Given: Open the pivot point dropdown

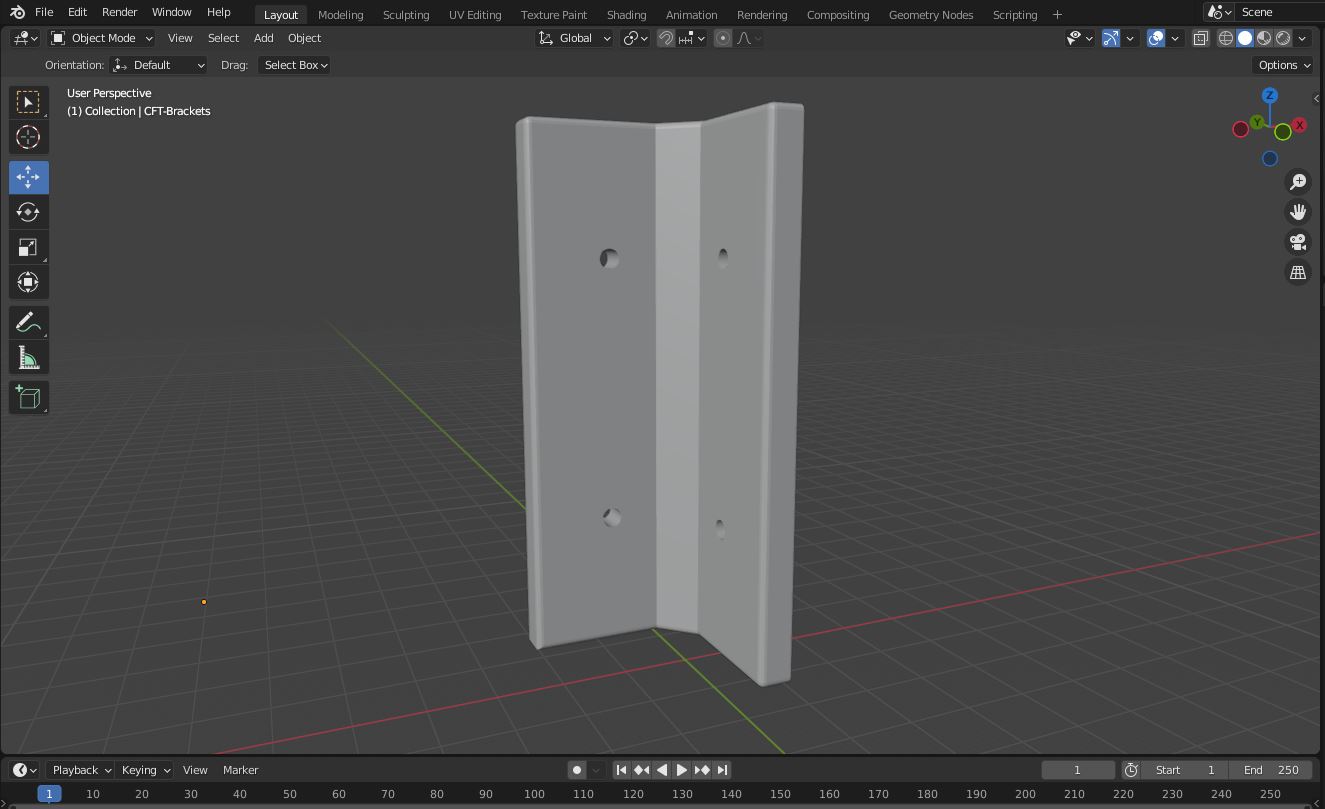Looking at the screenshot, I should 636,38.
